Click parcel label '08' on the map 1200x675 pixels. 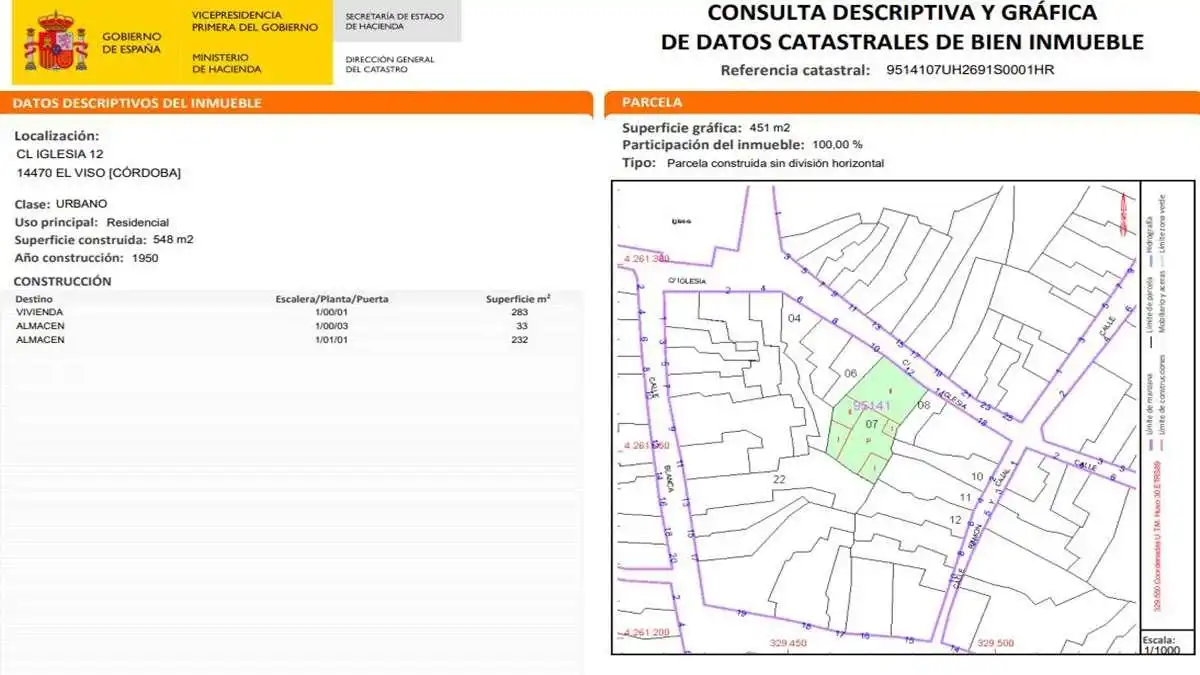coord(923,405)
